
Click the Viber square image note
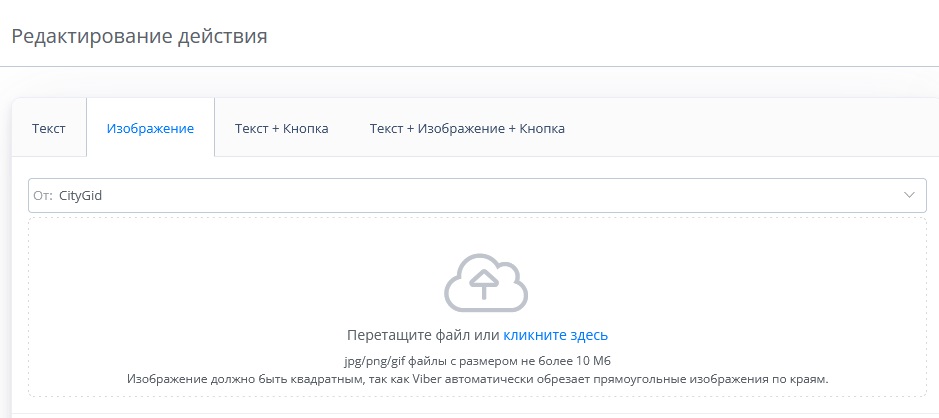click(x=477, y=379)
